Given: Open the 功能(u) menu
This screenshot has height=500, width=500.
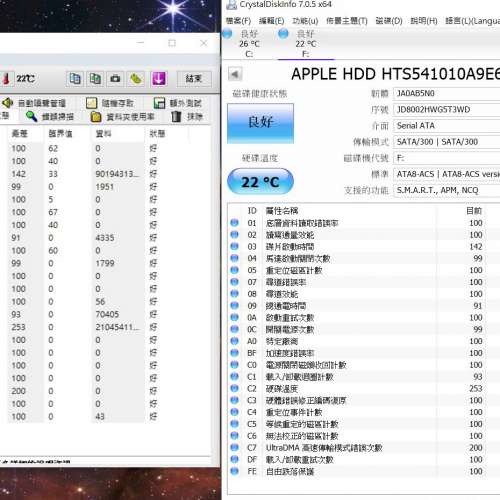Looking at the screenshot, I should point(305,21).
